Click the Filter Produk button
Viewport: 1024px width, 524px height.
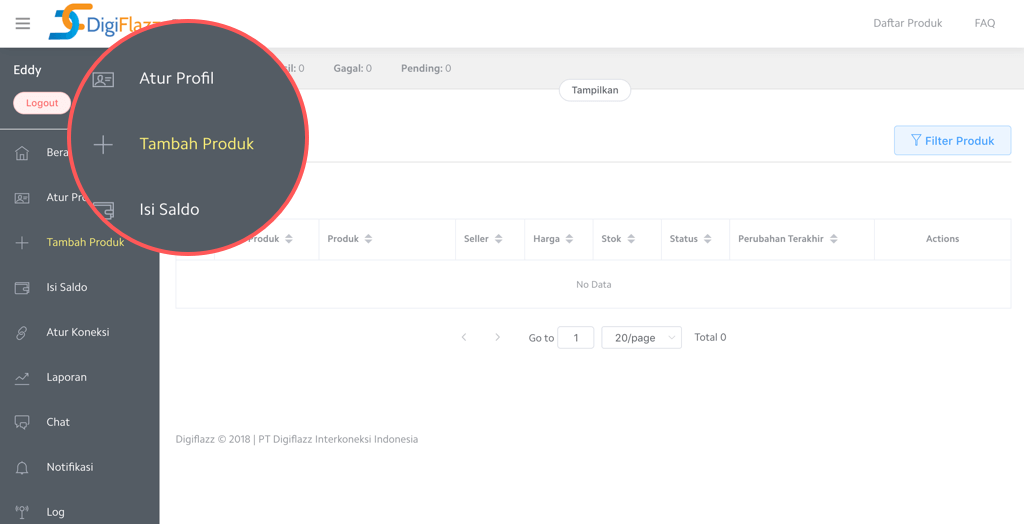coord(952,141)
